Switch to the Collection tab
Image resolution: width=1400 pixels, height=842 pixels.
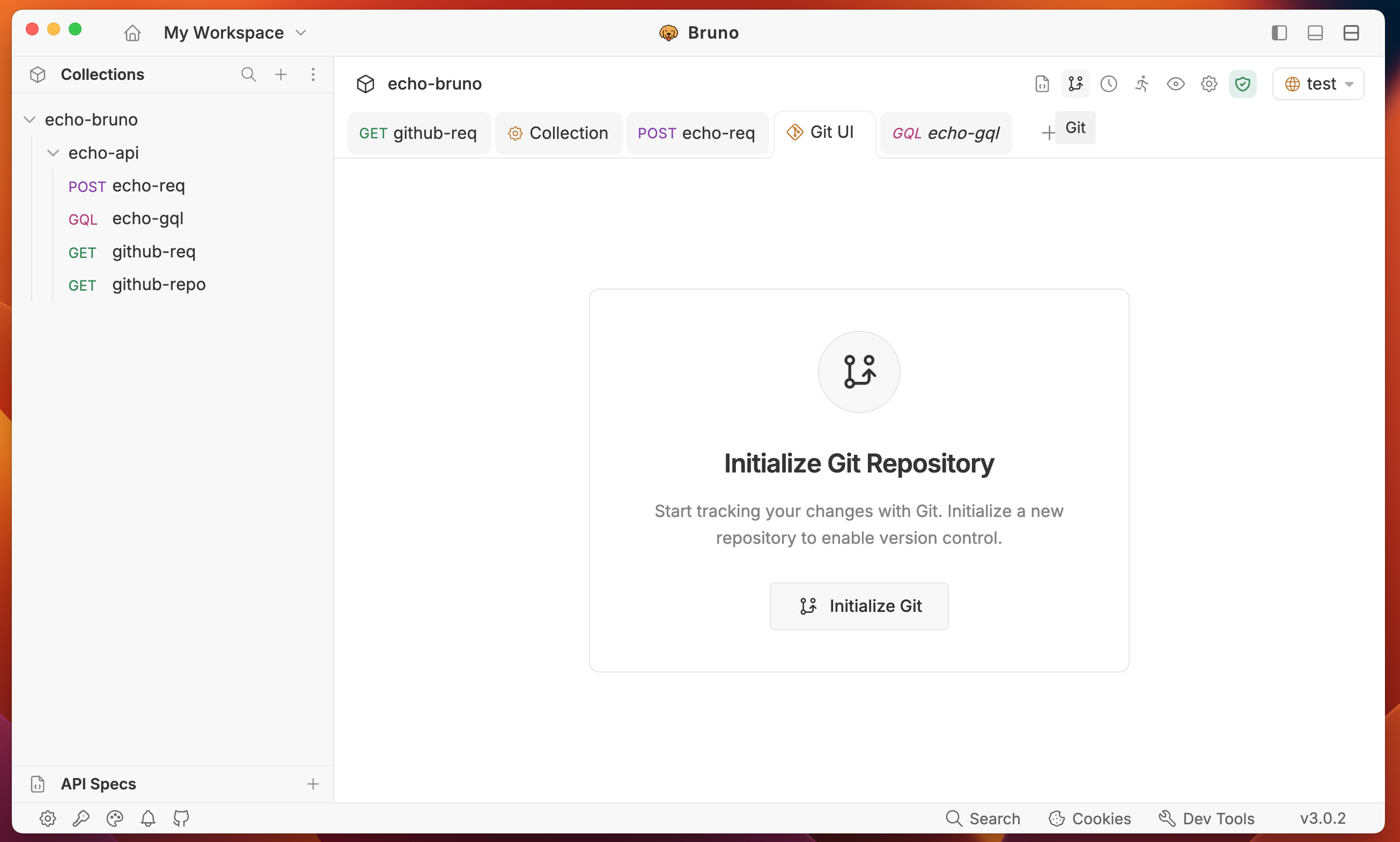tap(558, 133)
